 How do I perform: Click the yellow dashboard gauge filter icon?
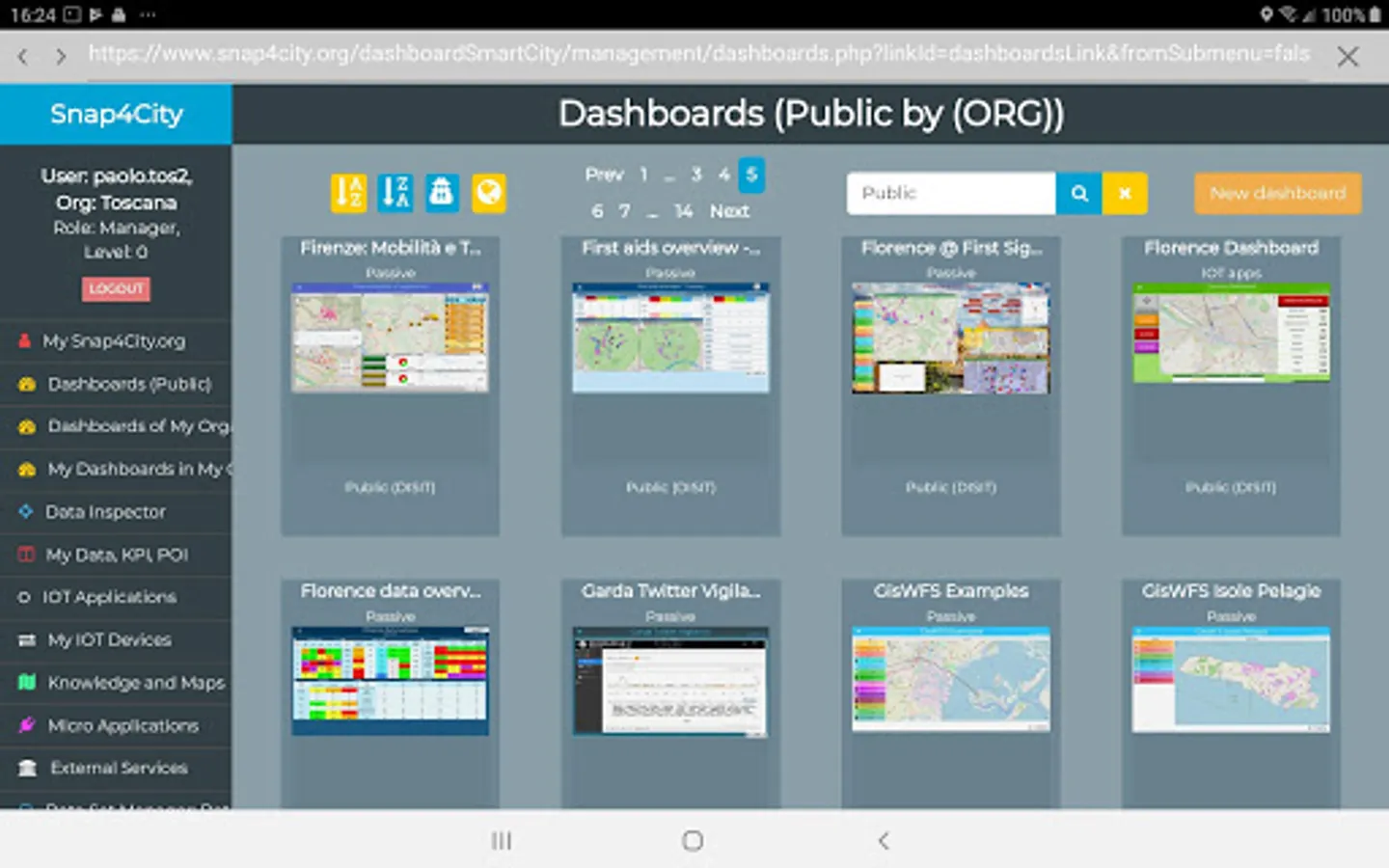489,193
